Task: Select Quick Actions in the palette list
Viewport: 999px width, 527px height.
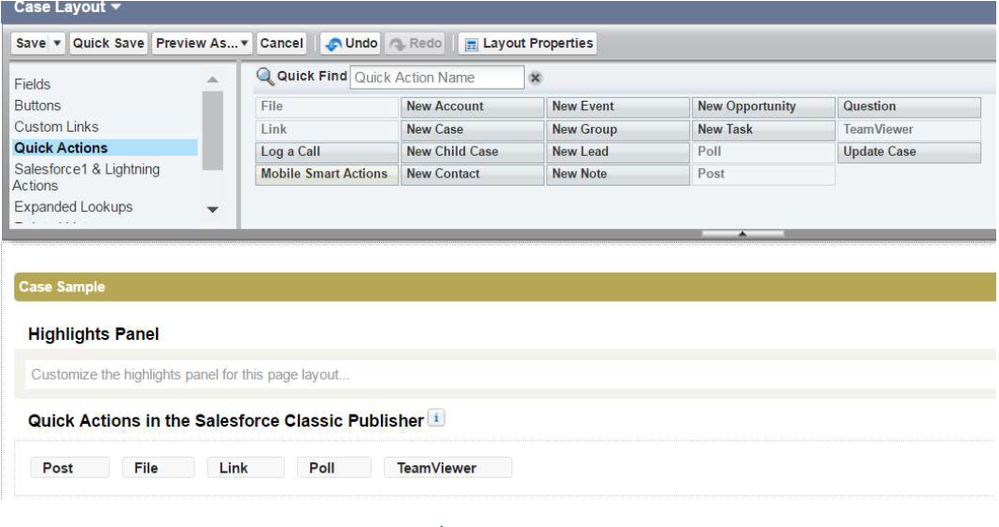Action: (104, 148)
